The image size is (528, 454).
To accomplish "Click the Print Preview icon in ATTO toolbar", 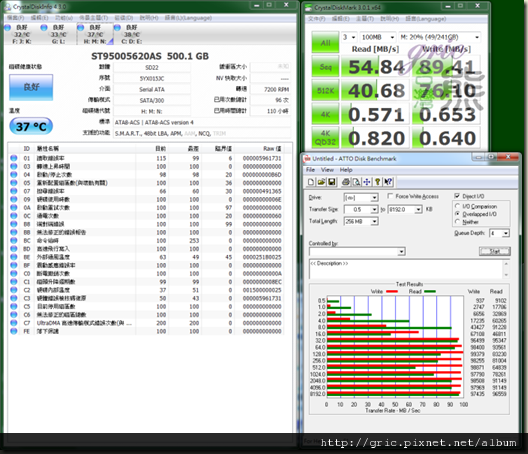I will click(x=356, y=182).
